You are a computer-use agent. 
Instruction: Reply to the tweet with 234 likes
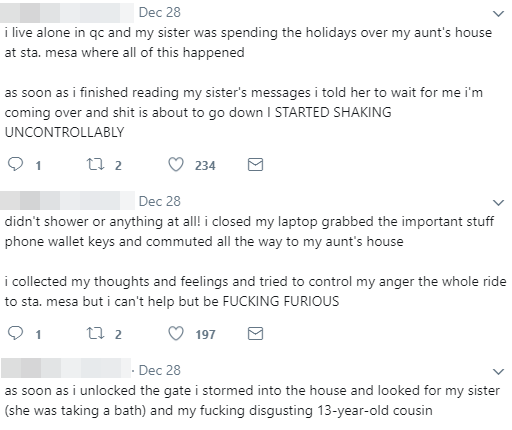[x=16, y=165]
